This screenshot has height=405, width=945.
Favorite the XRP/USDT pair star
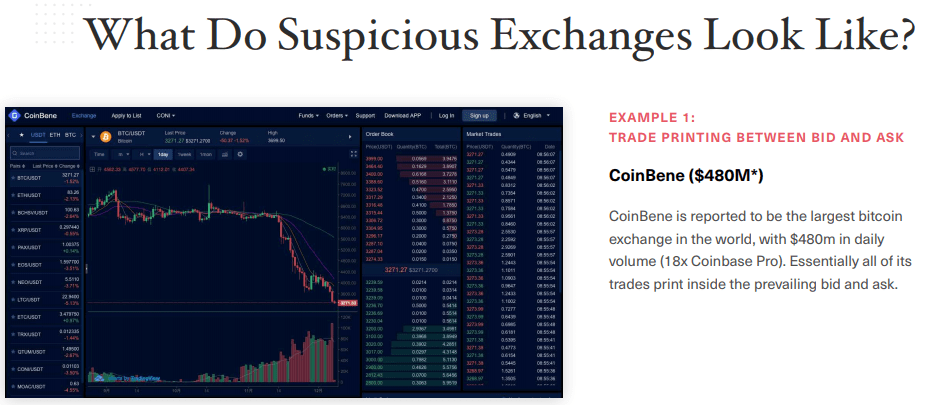[x=11, y=230]
